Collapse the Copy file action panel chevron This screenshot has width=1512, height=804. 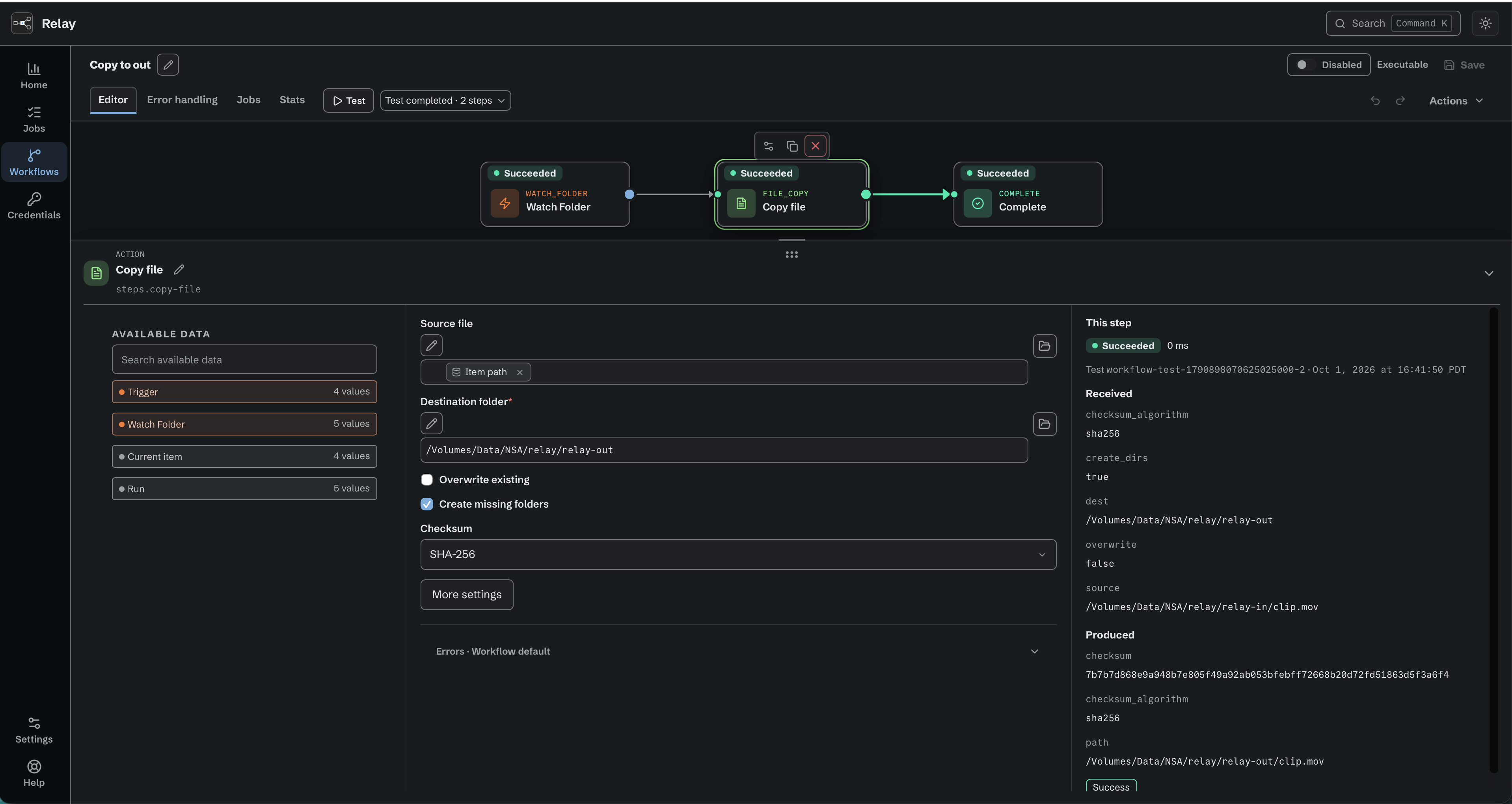(x=1488, y=274)
